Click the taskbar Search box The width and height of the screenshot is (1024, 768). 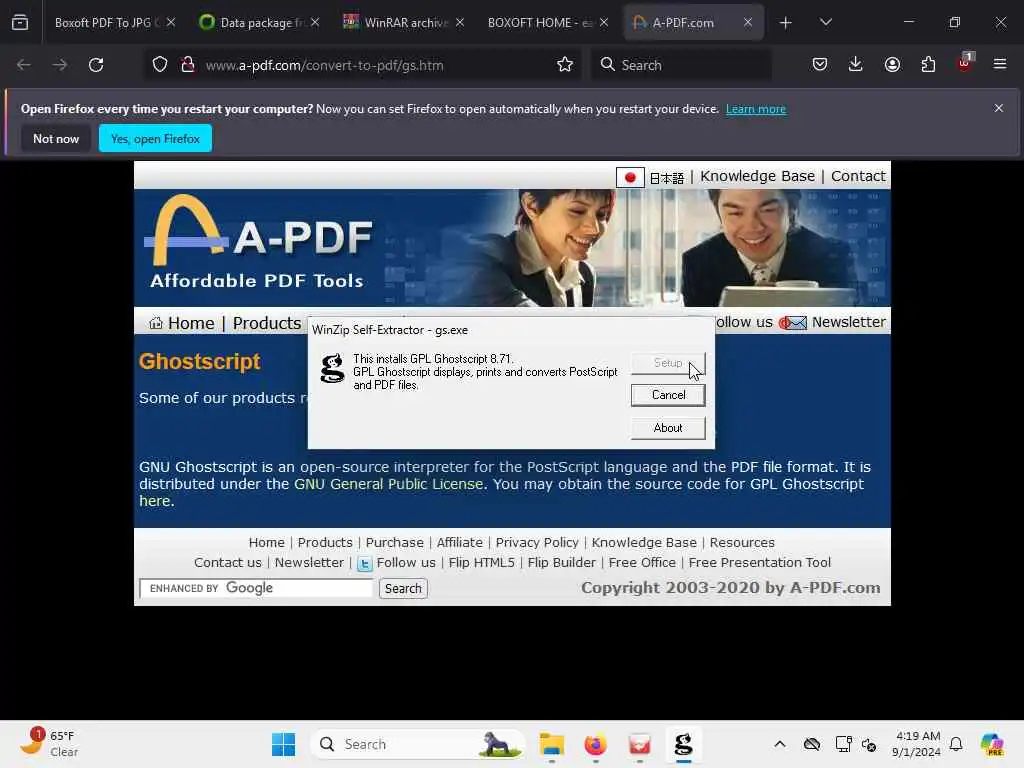418,744
